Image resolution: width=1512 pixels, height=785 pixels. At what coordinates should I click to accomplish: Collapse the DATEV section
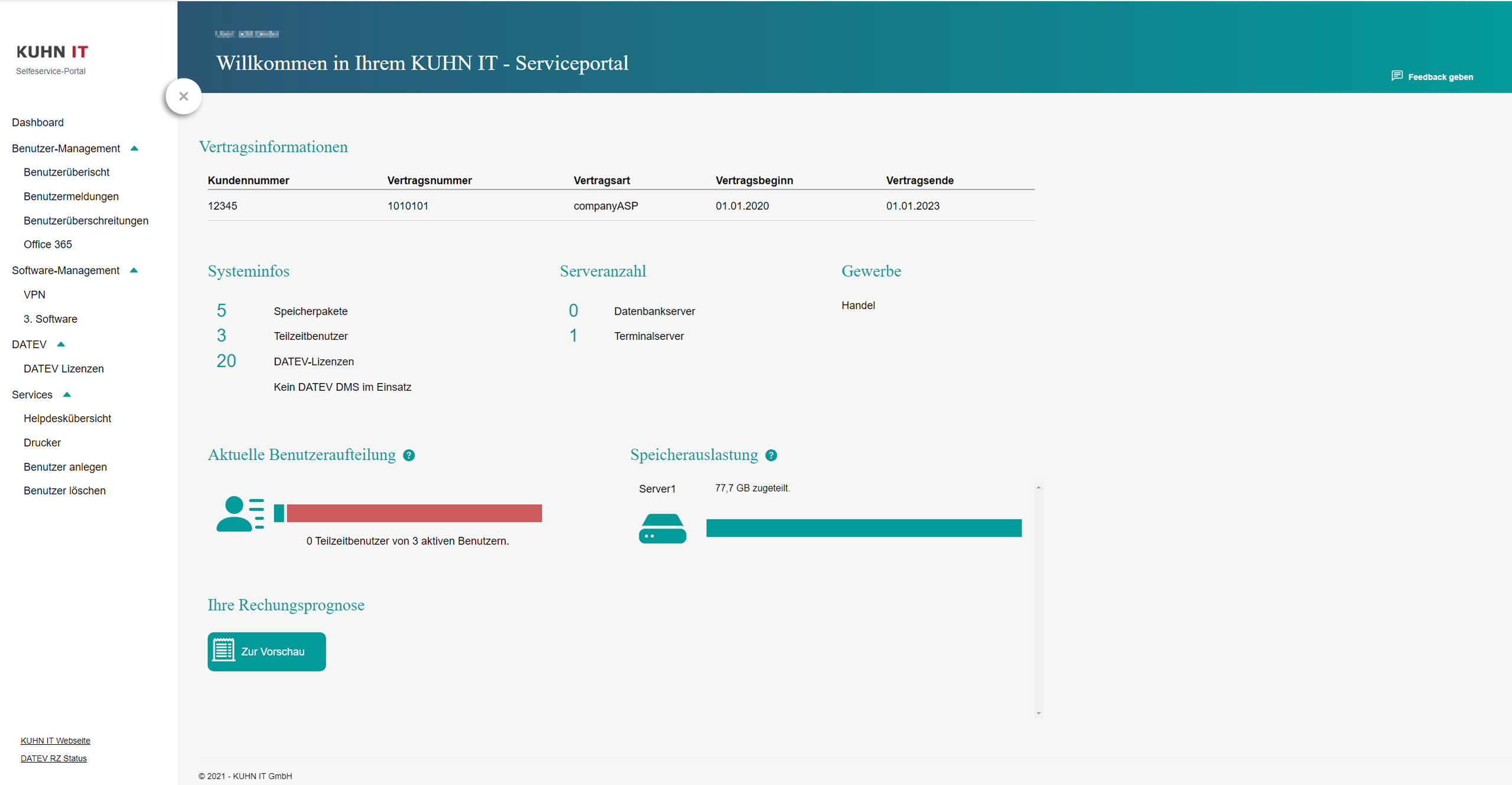click(x=61, y=343)
